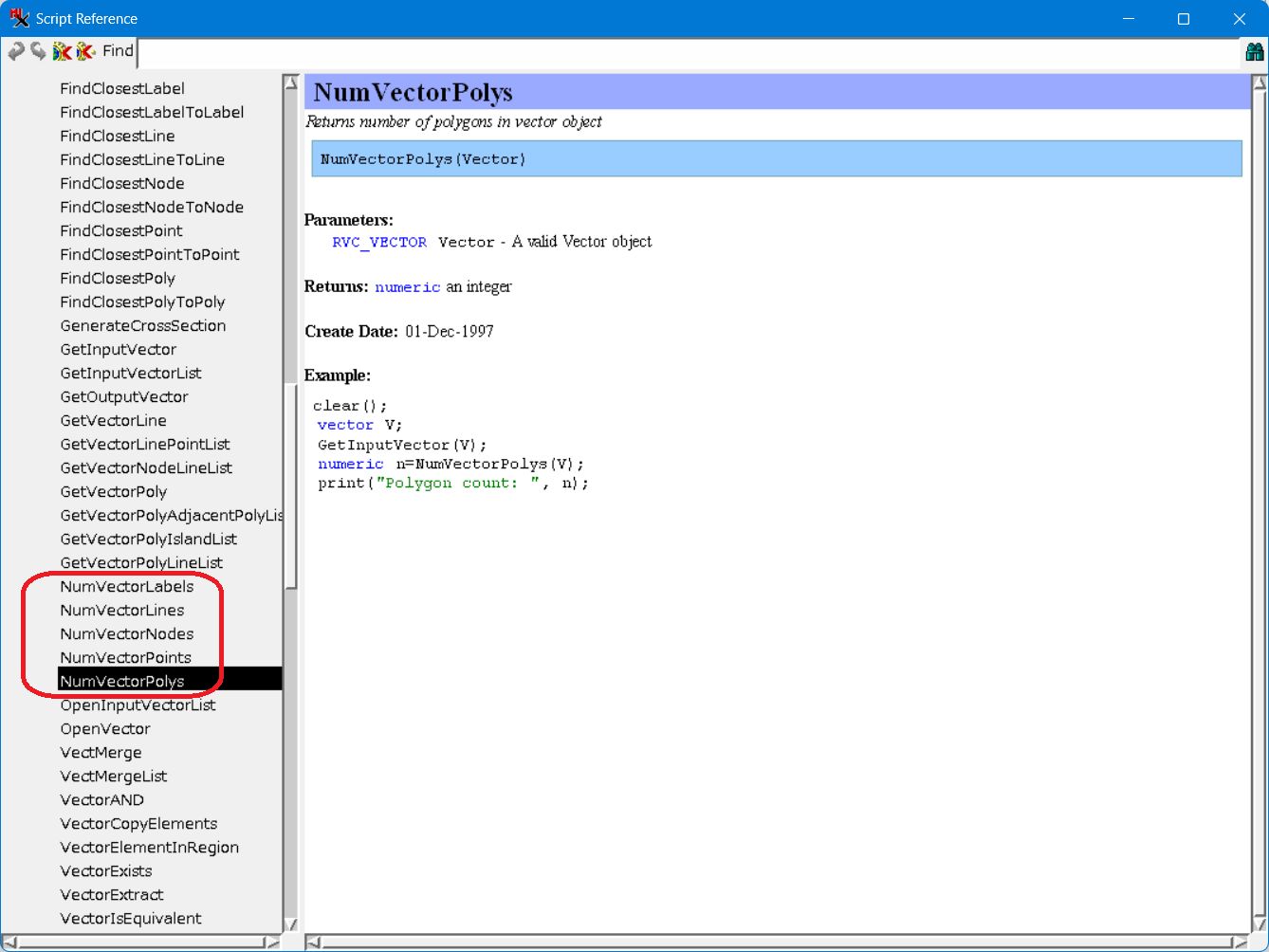Click the up arrow of function list scrollbar
Viewport: 1269px width, 952px height.
[x=291, y=83]
